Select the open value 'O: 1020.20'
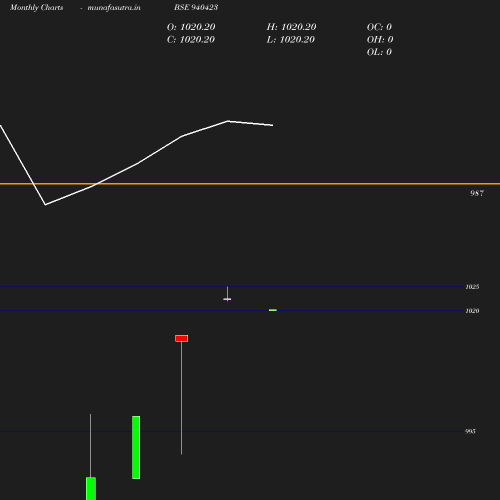The image size is (500, 500). pyautogui.click(x=191, y=27)
